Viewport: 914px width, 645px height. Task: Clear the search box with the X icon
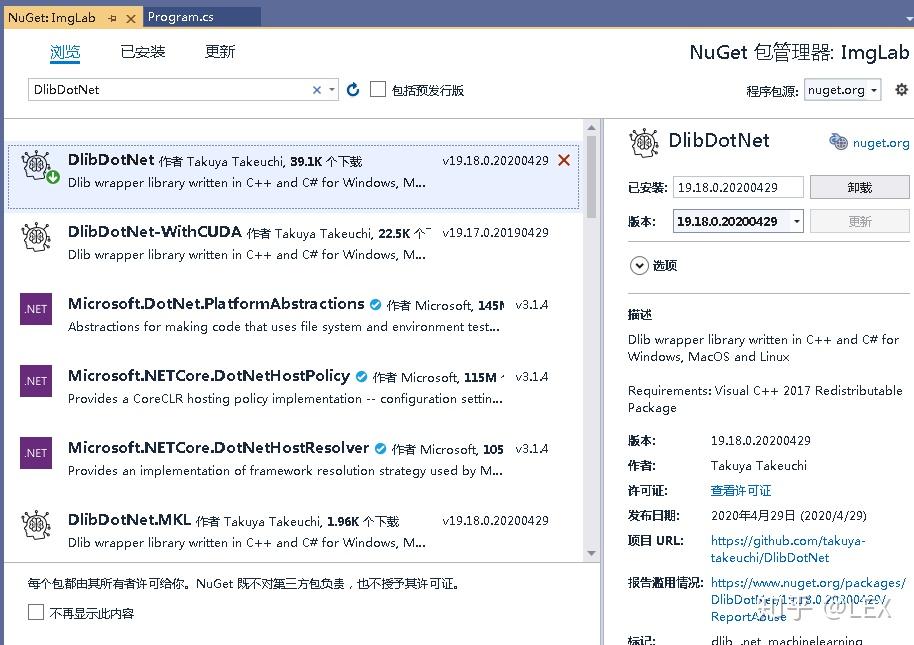coord(318,89)
